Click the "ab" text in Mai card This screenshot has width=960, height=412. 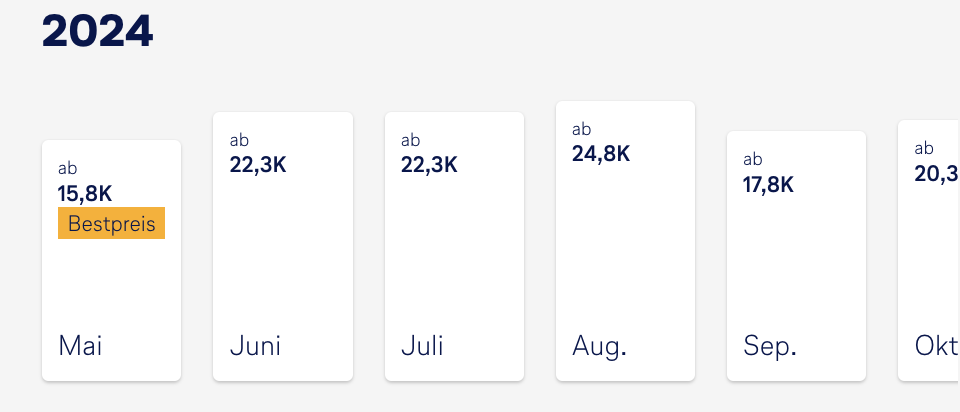[68, 168]
